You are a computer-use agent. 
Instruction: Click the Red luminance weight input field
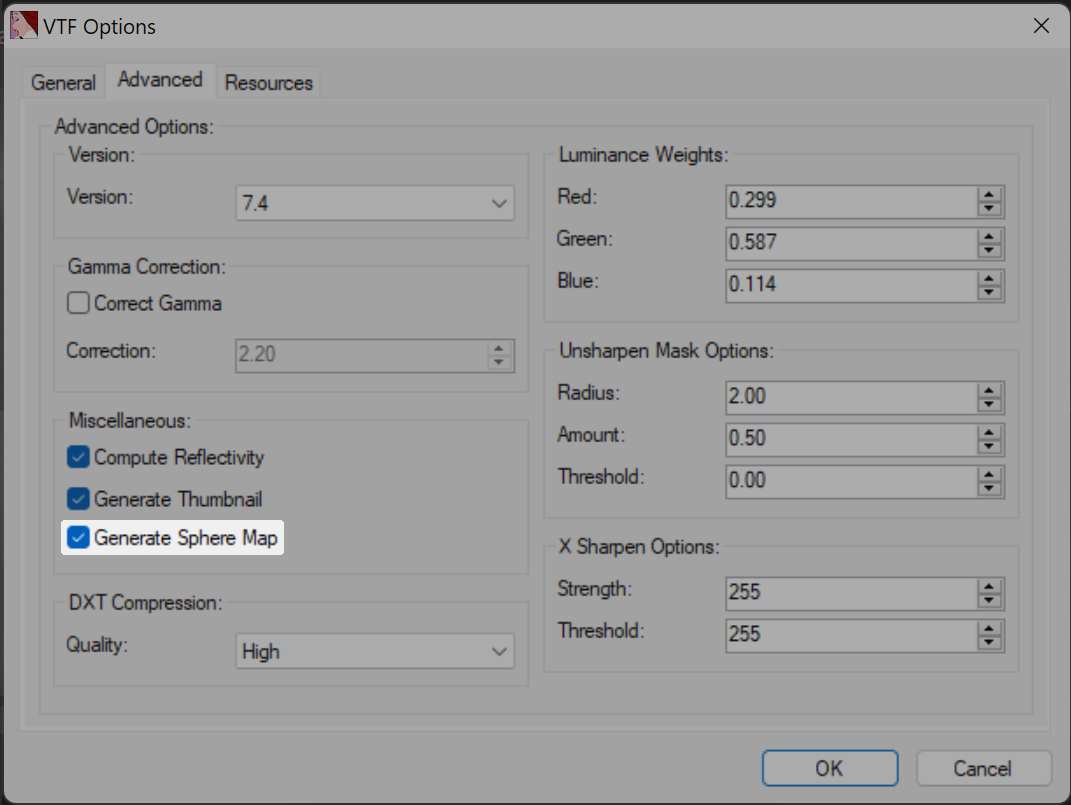(x=850, y=201)
